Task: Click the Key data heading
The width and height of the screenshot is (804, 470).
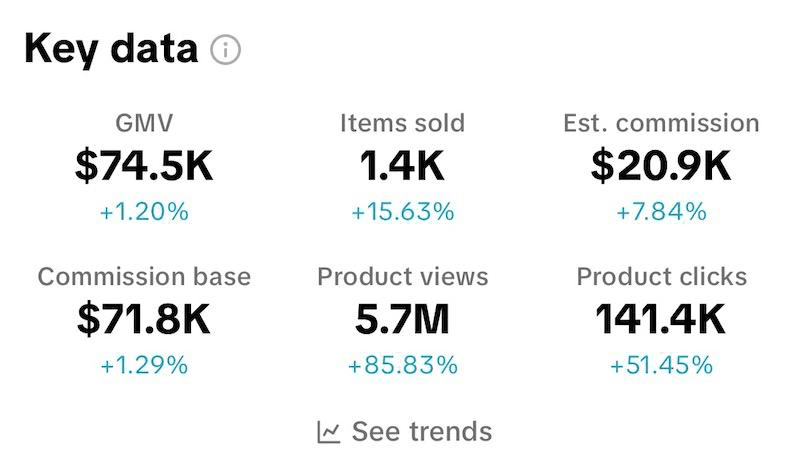Action: point(111,48)
